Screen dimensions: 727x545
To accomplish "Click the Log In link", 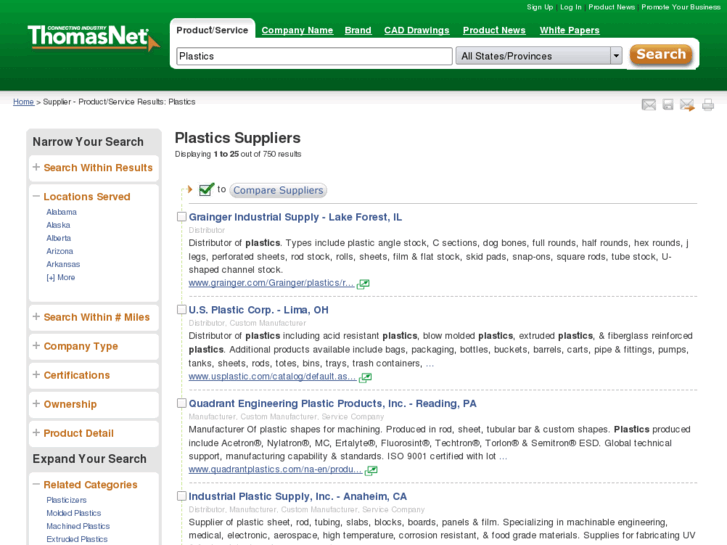I will pyautogui.click(x=571, y=7).
